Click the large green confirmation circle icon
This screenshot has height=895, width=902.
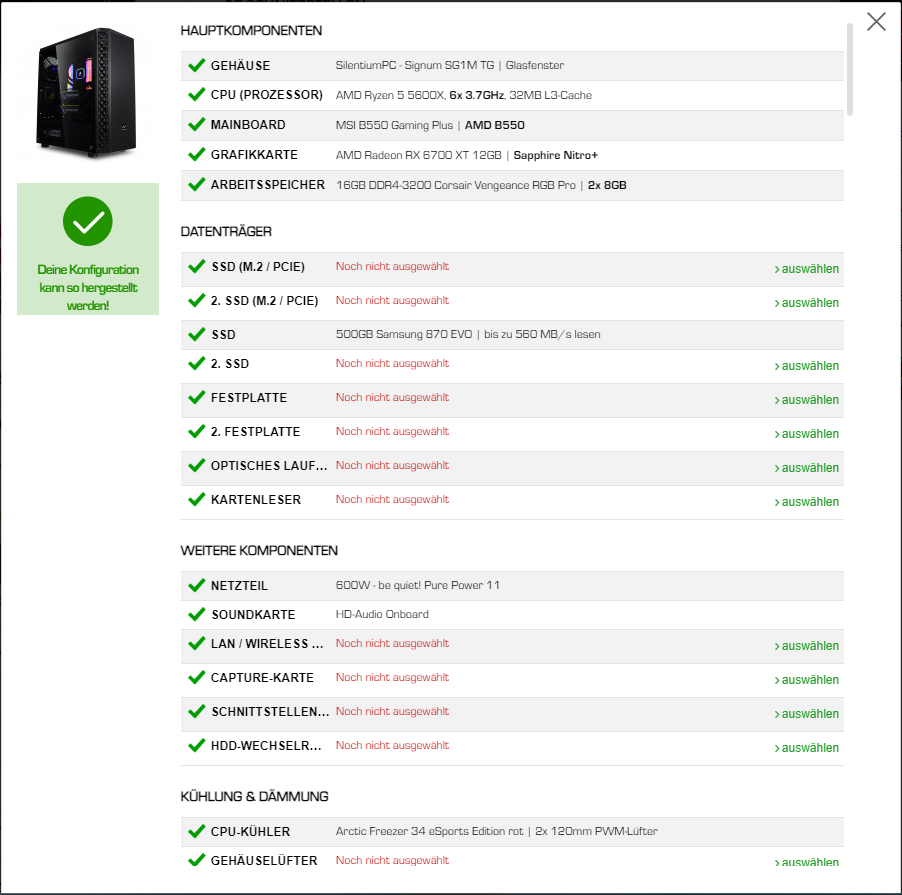[x=87, y=221]
